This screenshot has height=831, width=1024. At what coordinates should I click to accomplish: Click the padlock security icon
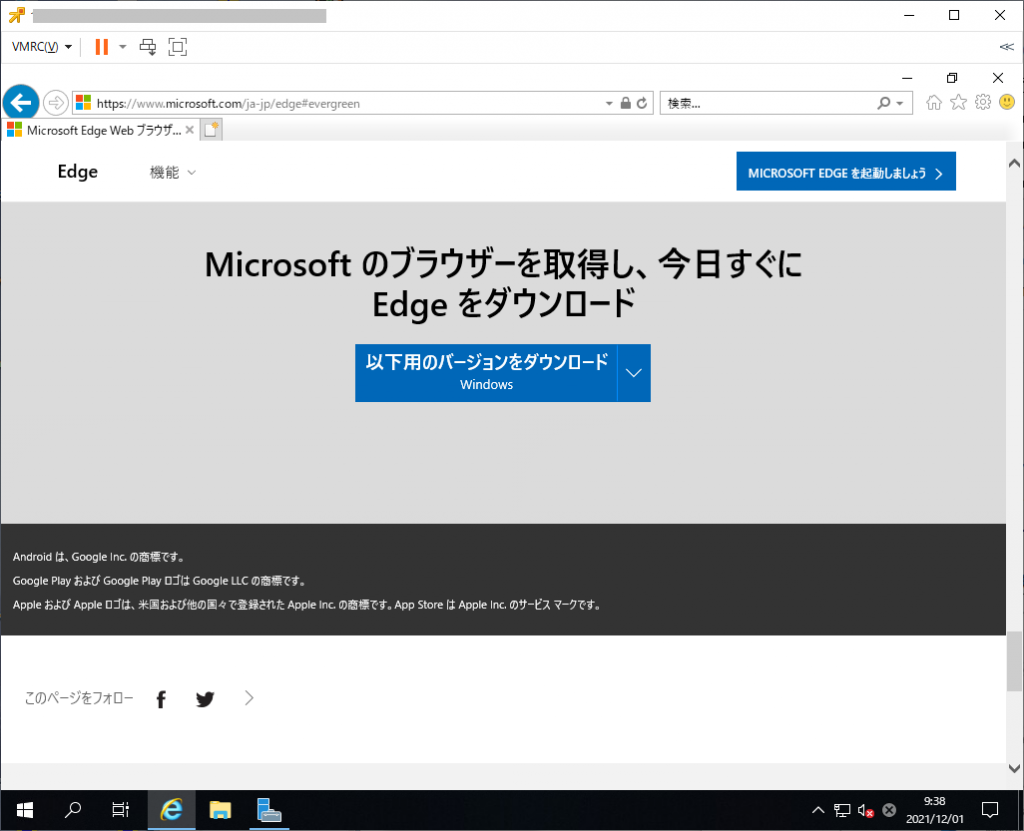(626, 103)
